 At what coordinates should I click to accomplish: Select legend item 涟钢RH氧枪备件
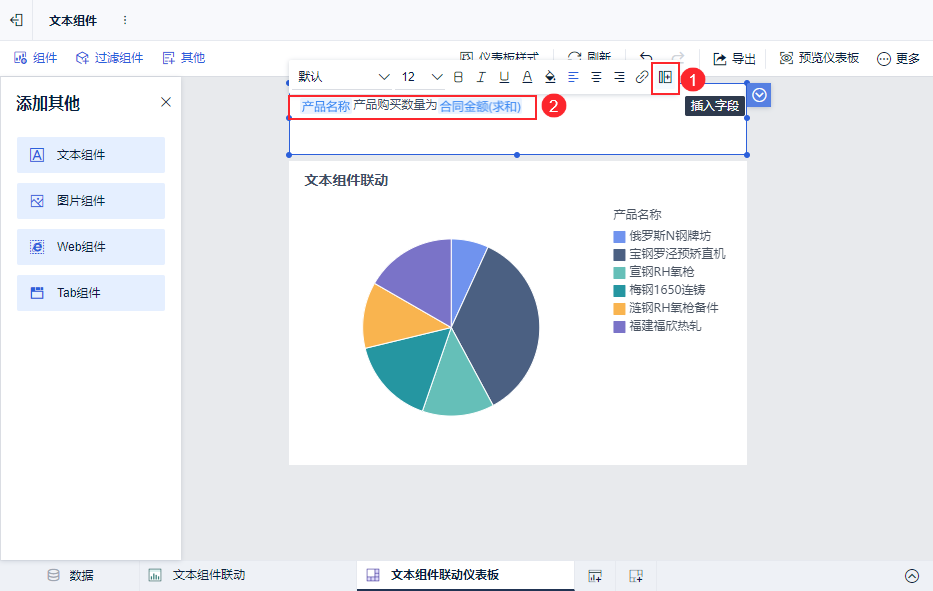click(x=666, y=308)
